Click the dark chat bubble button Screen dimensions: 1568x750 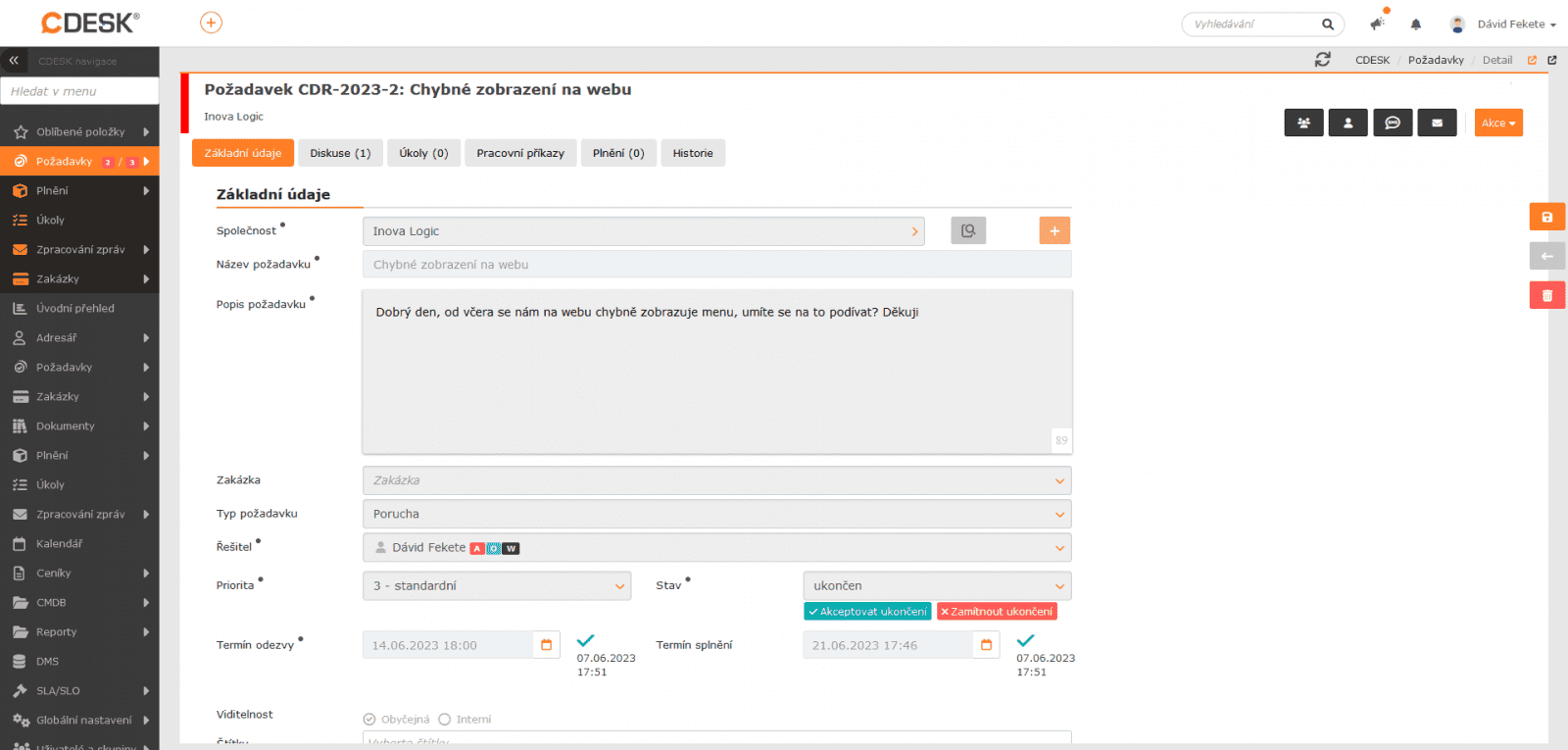pyautogui.click(x=1393, y=123)
